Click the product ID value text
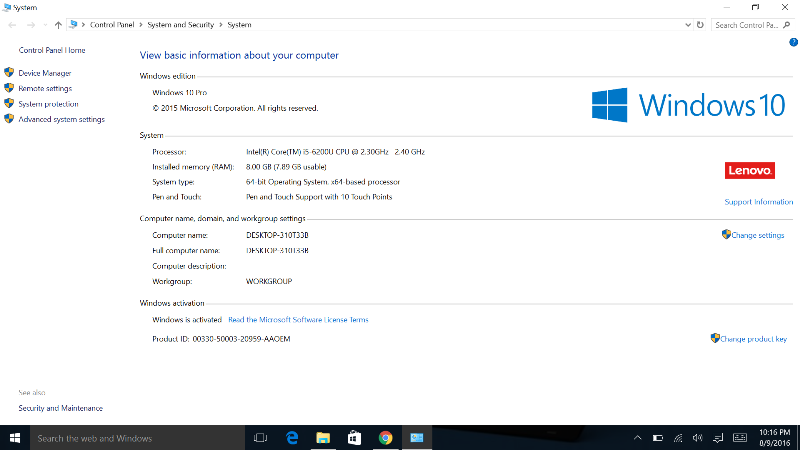This screenshot has width=800, height=450. click(x=241, y=339)
